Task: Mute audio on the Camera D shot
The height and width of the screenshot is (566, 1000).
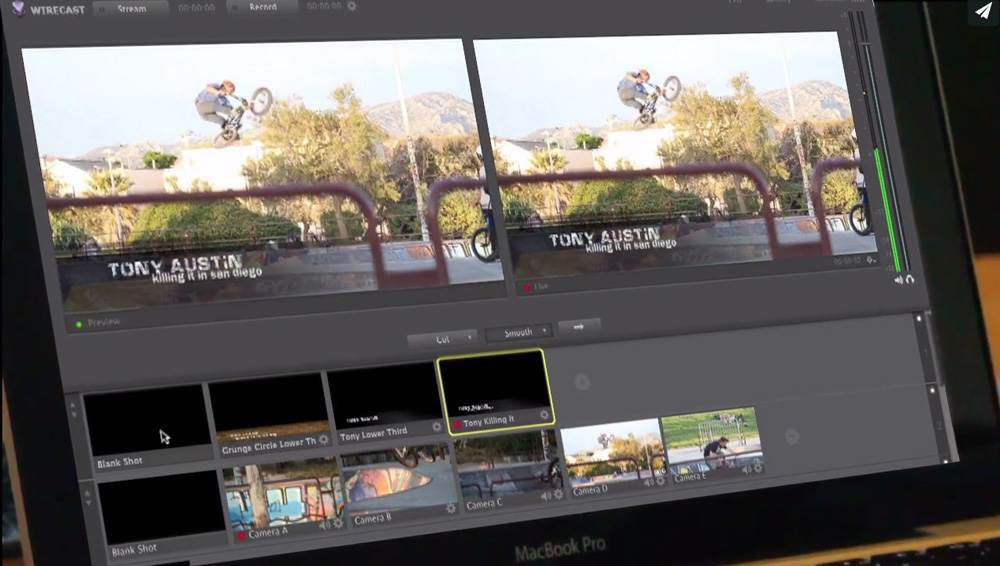Action: [649, 483]
